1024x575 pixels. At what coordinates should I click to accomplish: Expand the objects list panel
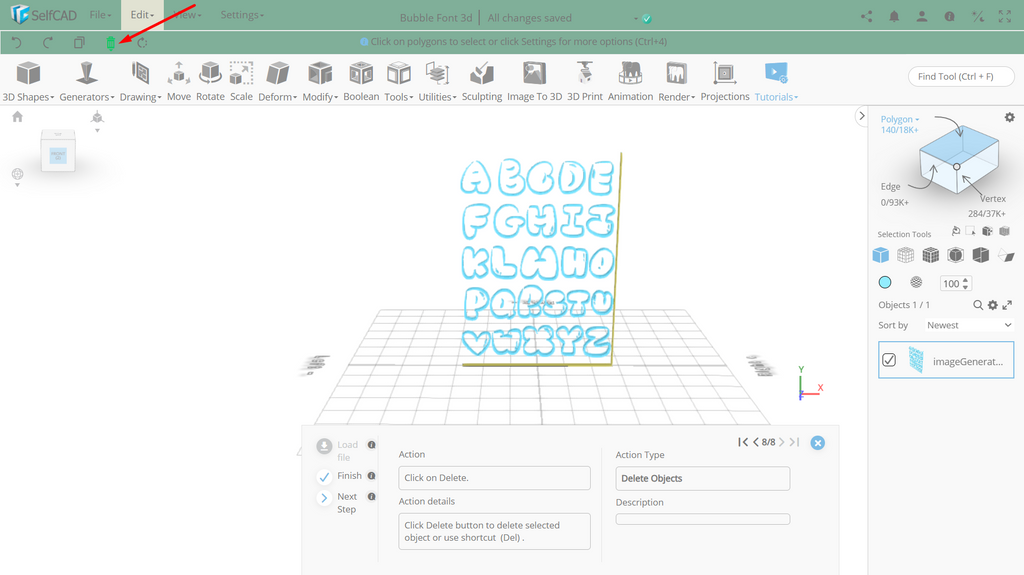click(1007, 305)
